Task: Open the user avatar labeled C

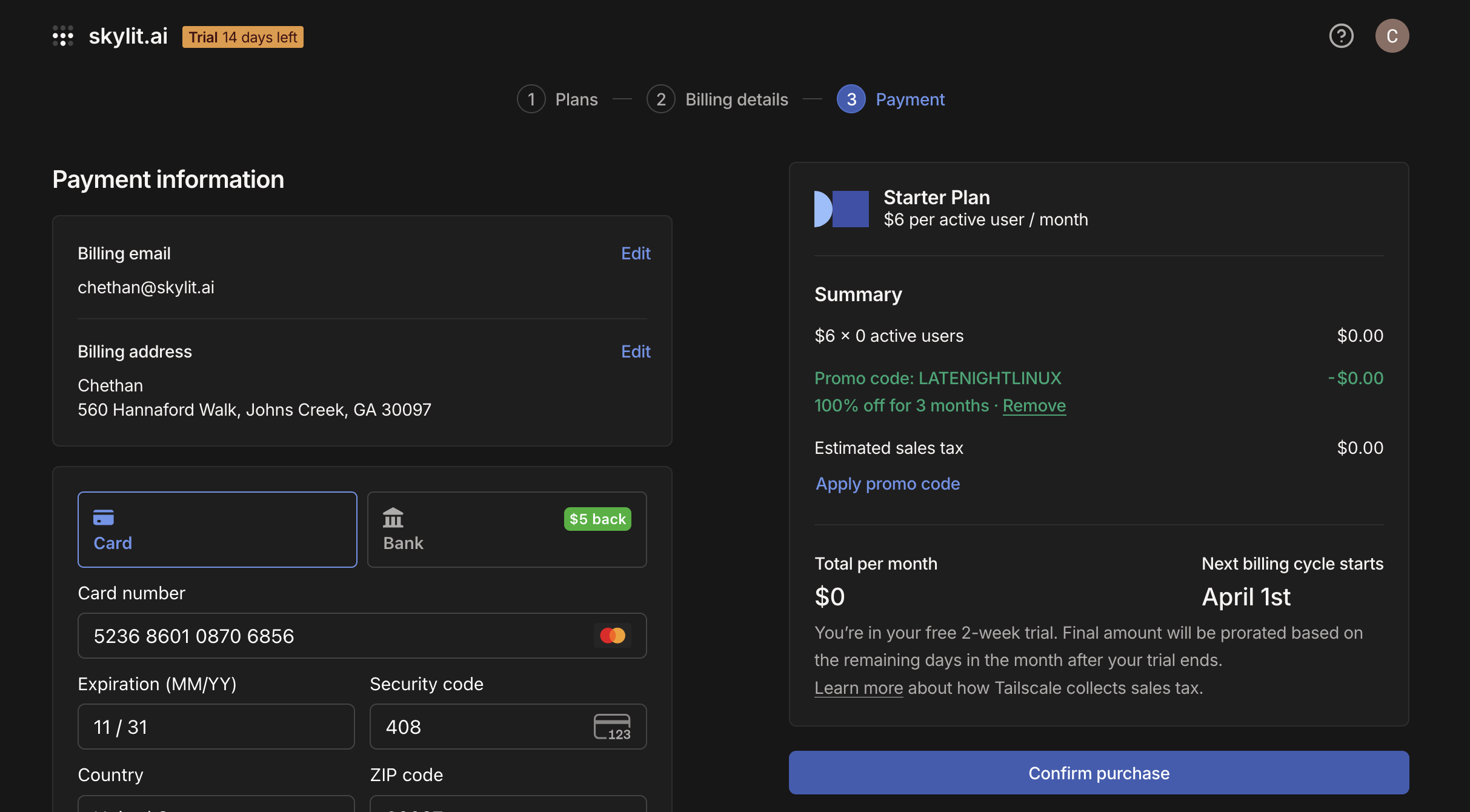Action: [1392, 36]
